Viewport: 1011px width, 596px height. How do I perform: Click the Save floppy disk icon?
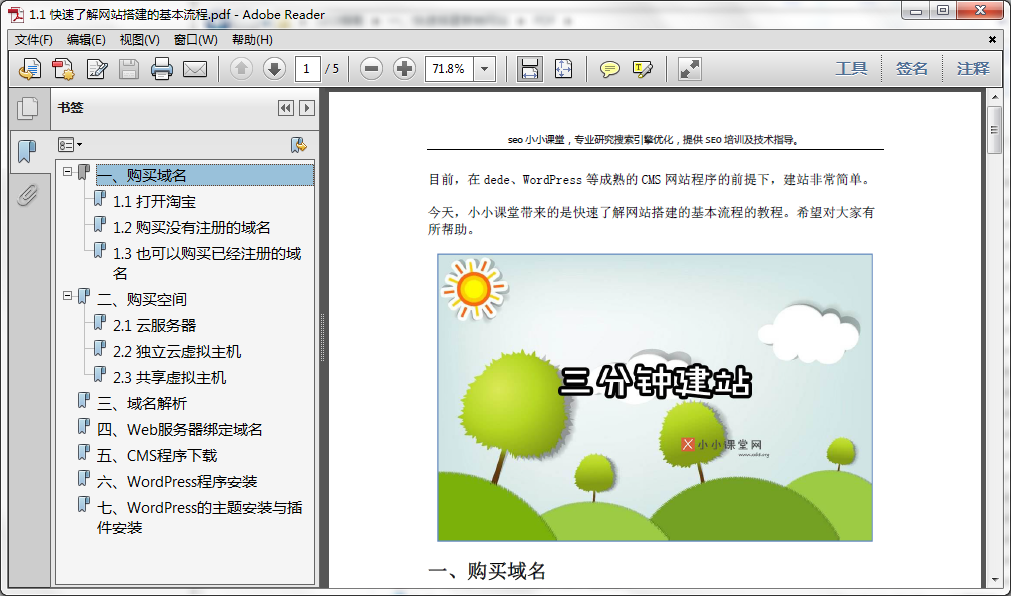click(x=129, y=68)
